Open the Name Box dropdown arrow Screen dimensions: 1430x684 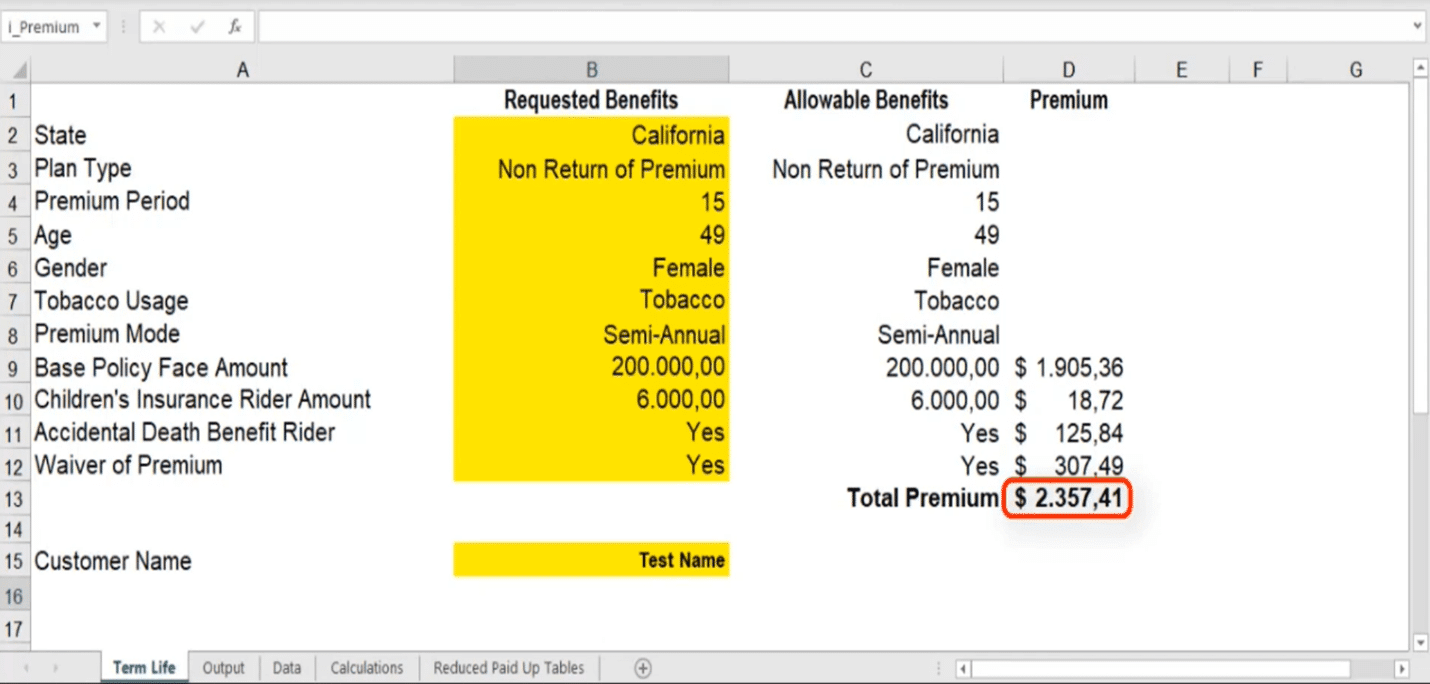[x=97, y=27]
